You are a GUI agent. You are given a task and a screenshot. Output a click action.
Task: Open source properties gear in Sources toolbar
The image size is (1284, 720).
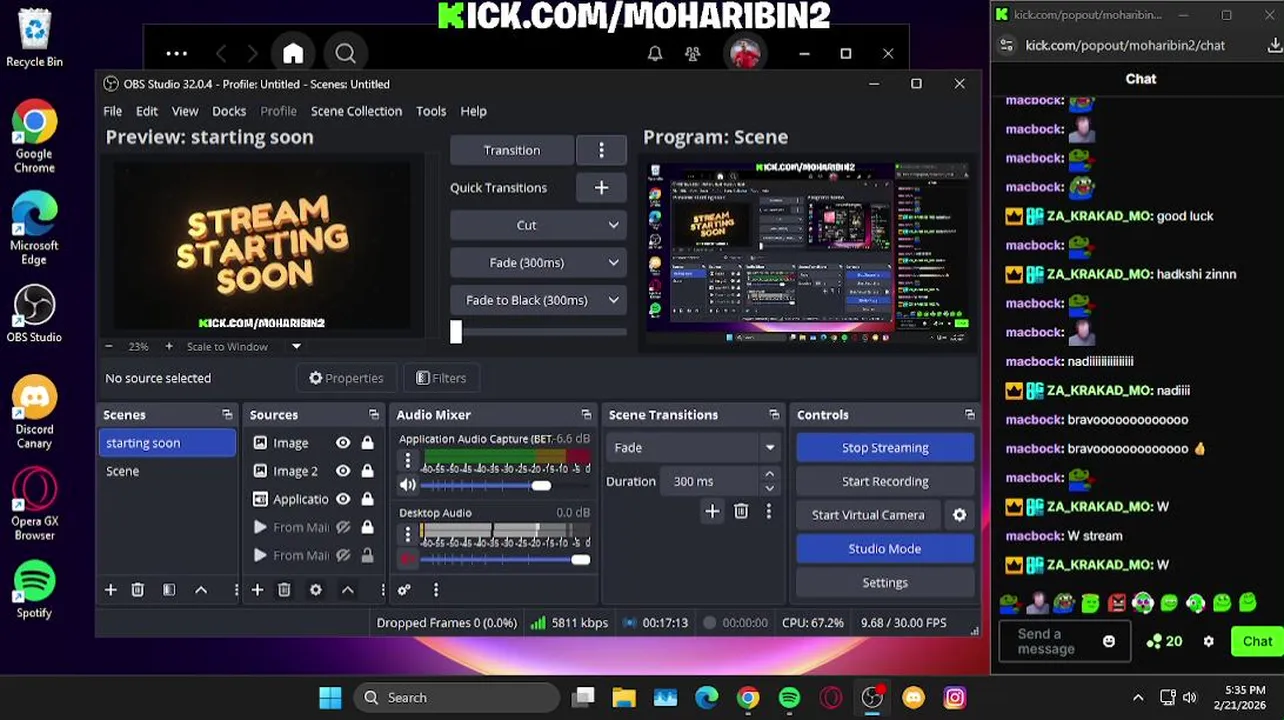316,590
